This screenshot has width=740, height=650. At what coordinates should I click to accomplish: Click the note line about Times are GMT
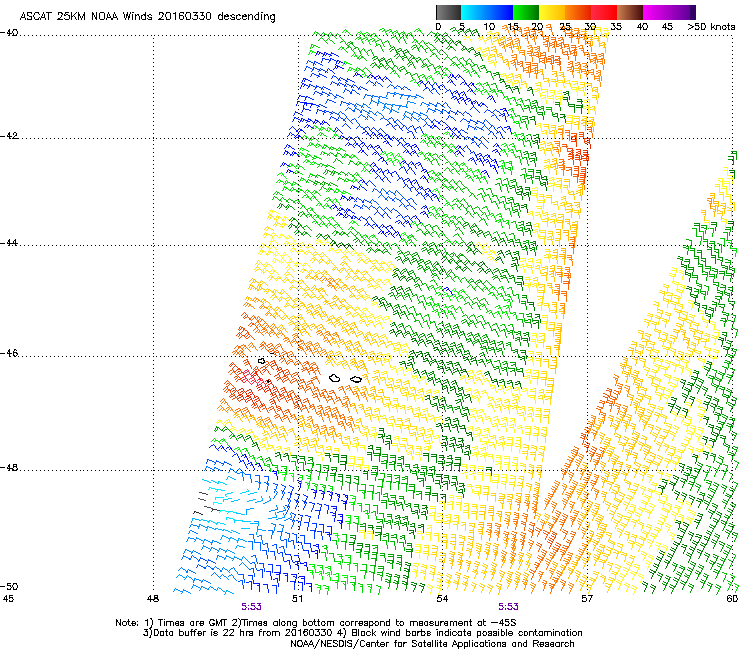click(316, 623)
